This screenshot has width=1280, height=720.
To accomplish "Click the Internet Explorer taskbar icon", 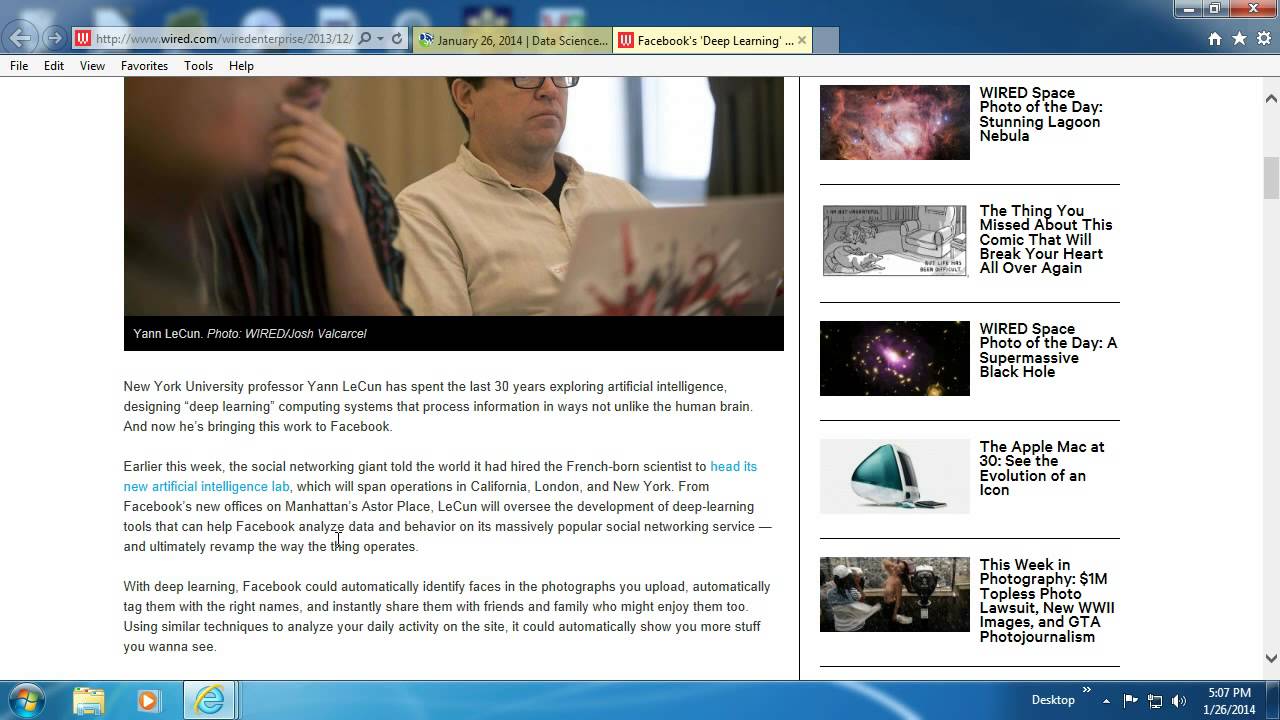I will click(209, 700).
